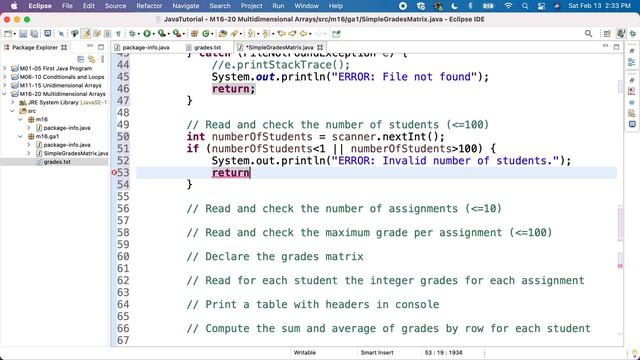This screenshot has width=640, height=360.
Task: Open Back navigation history dropdown arrow
Action: click(x=310, y=34)
